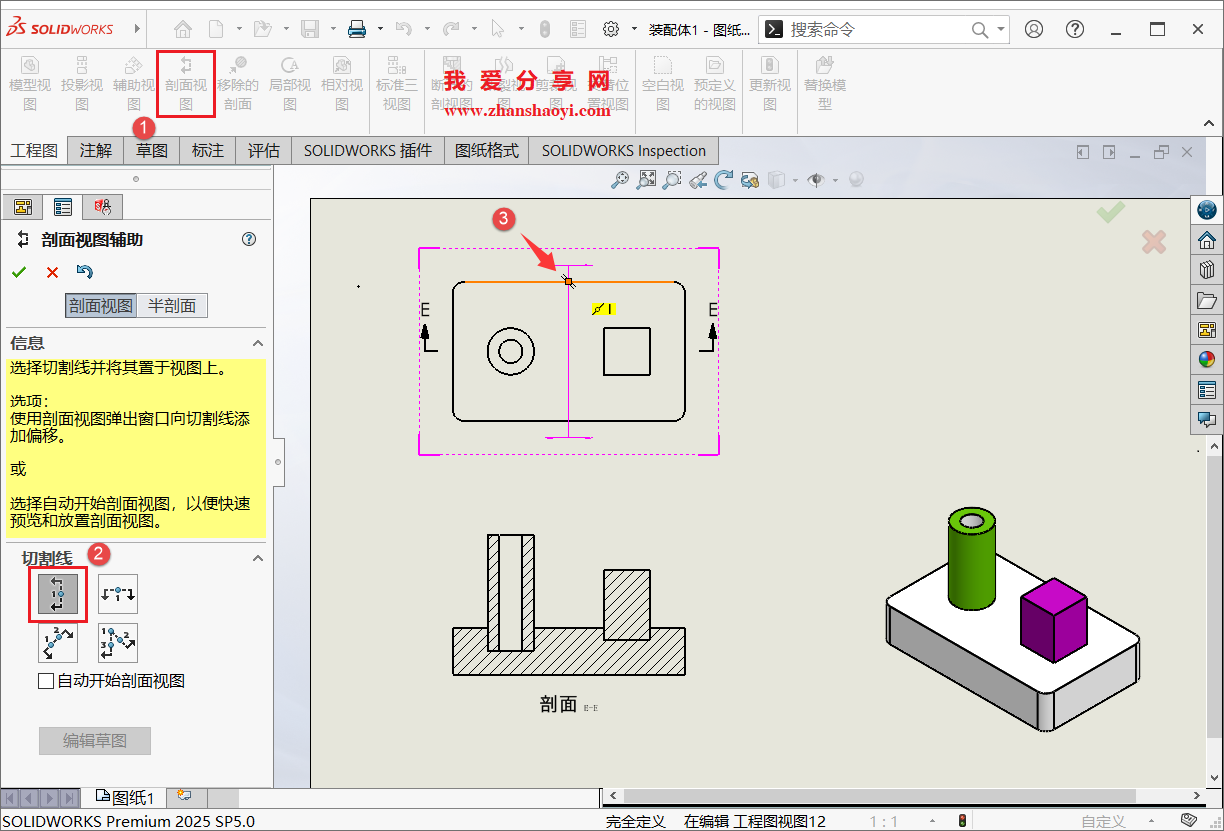Switch to the 工程图 tab
The height and width of the screenshot is (831, 1224).
point(34,151)
